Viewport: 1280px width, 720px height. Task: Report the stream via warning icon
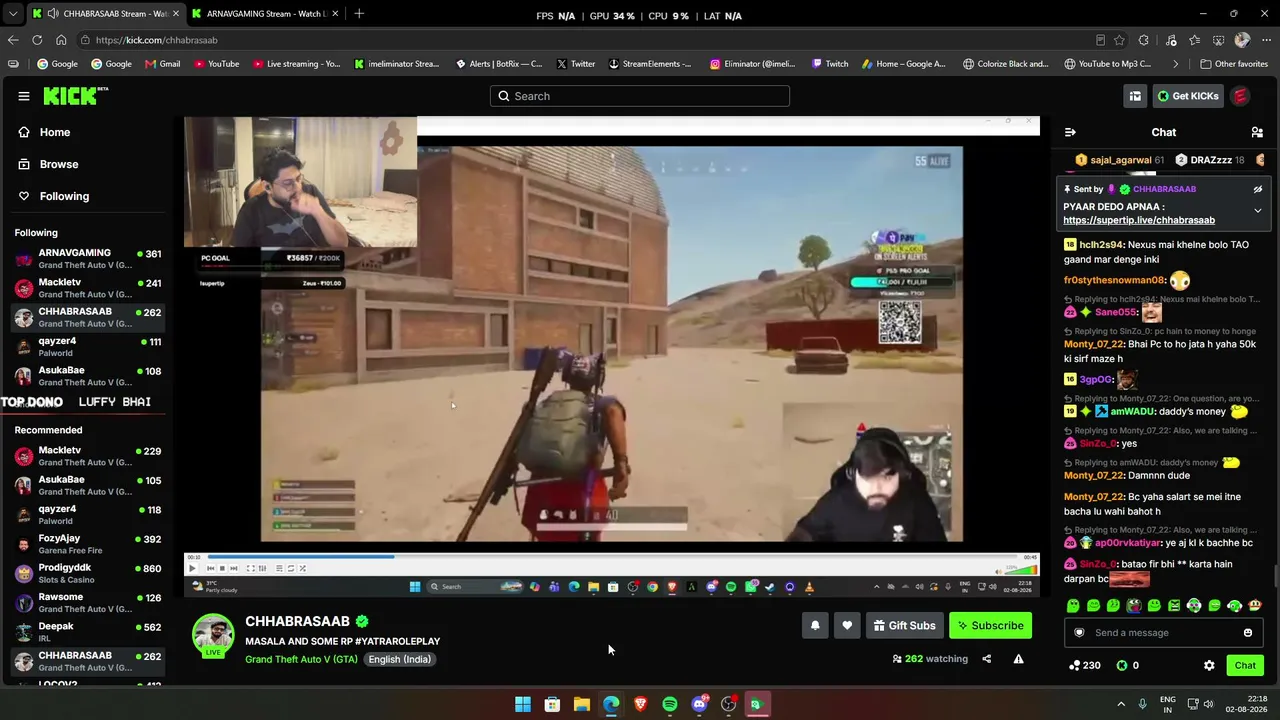1018,659
